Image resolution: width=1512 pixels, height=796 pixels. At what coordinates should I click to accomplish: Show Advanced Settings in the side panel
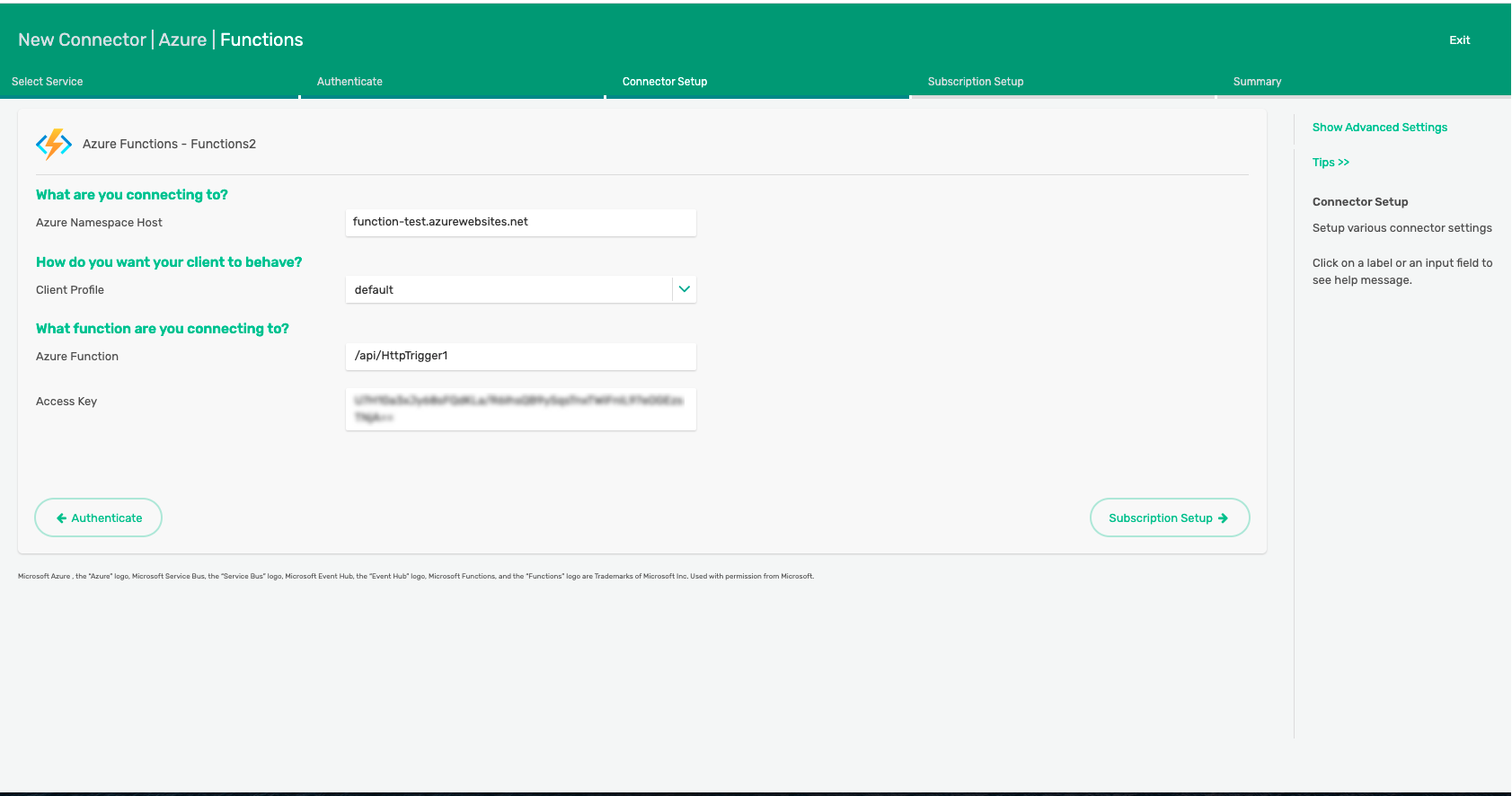point(1379,128)
